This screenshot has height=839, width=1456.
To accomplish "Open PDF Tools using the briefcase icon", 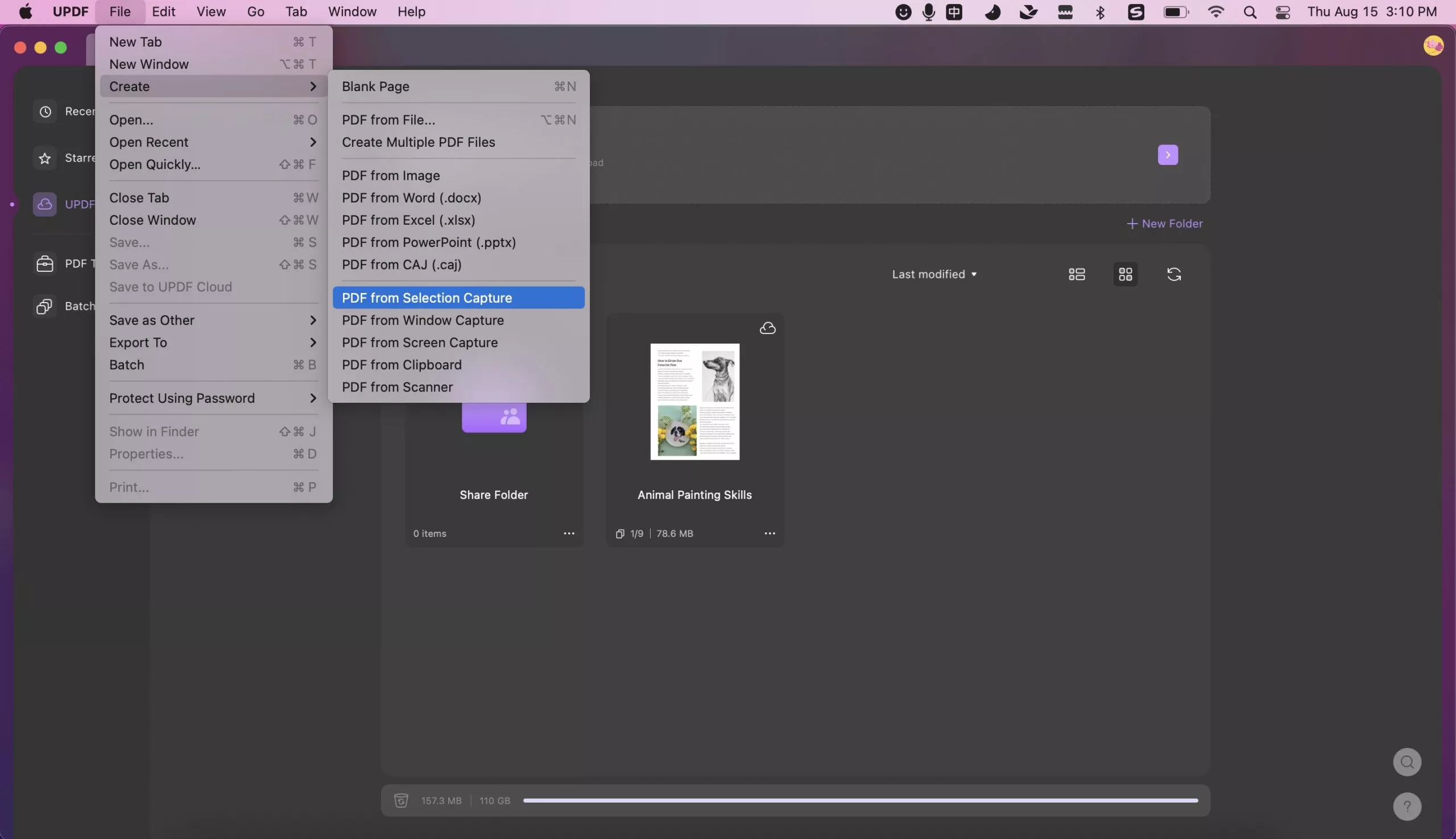I will click(44, 263).
